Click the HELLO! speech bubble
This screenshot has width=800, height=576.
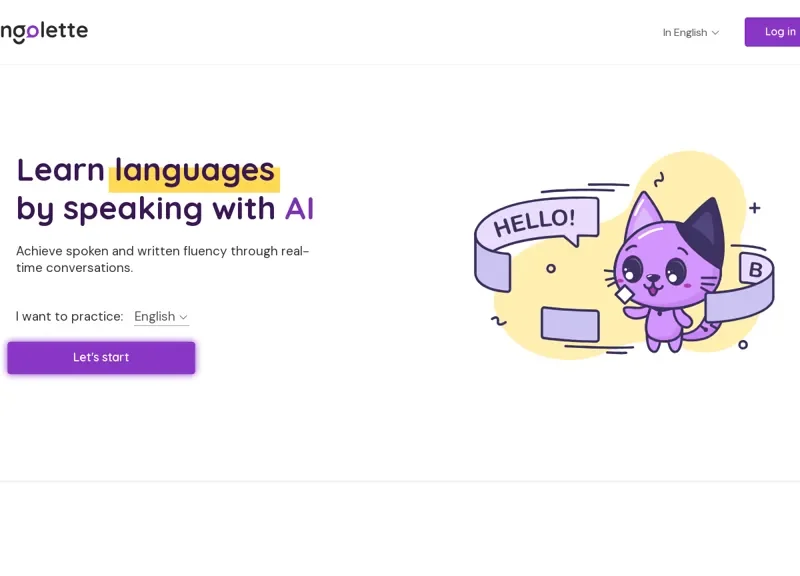pos(537,222)
